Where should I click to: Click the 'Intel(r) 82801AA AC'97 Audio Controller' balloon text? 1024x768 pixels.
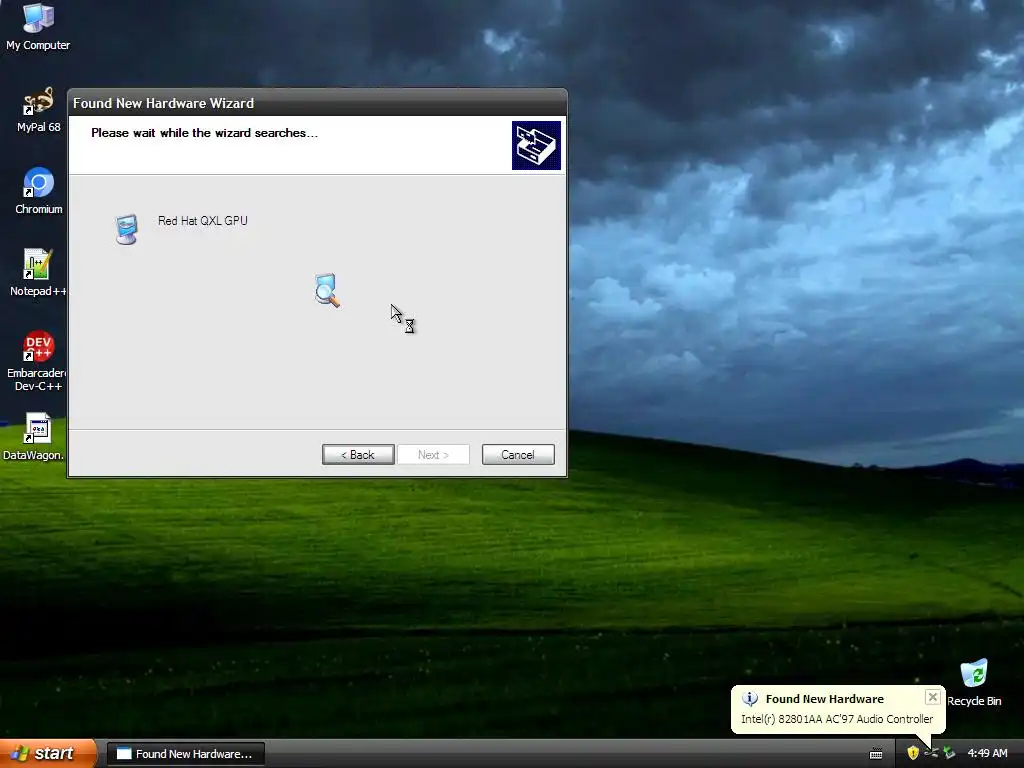coord(837,718)
